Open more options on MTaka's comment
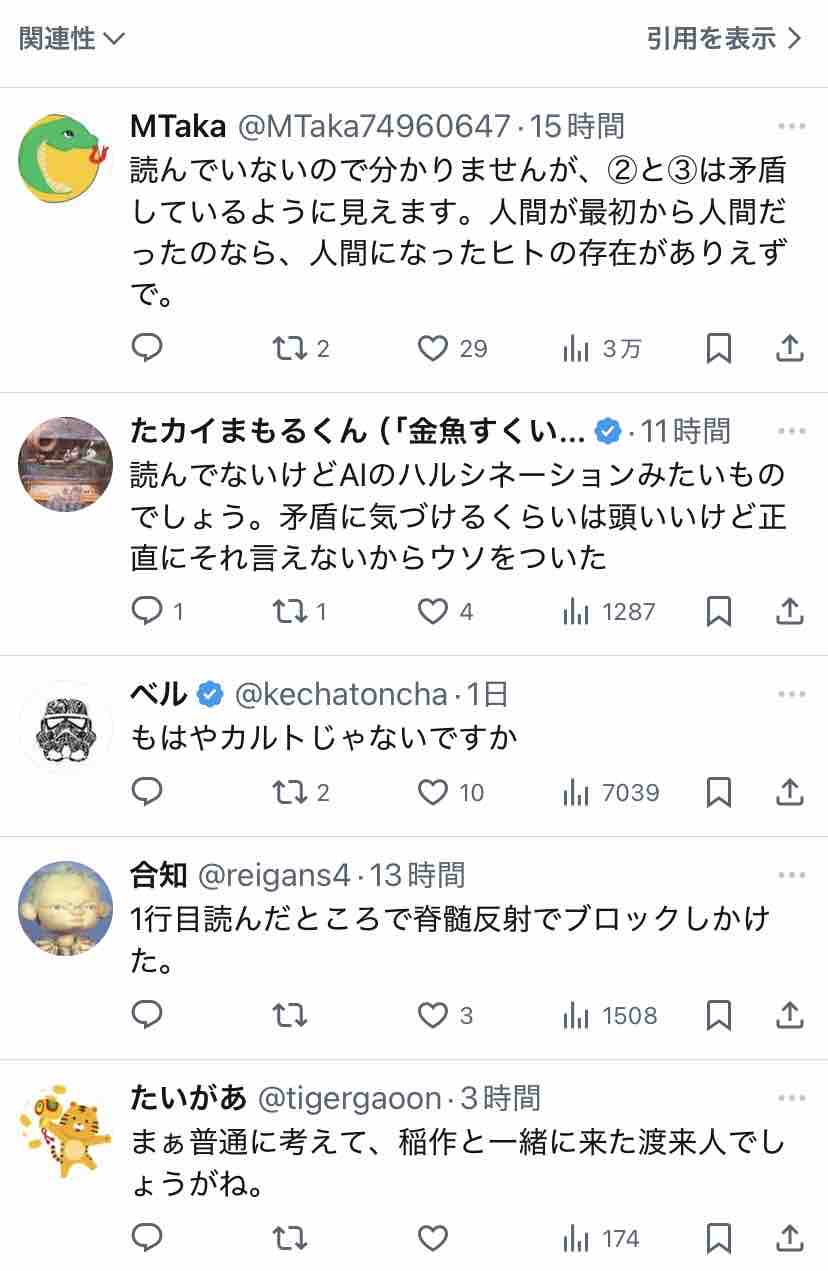828x1271 pixels. [x=791, y=127]
